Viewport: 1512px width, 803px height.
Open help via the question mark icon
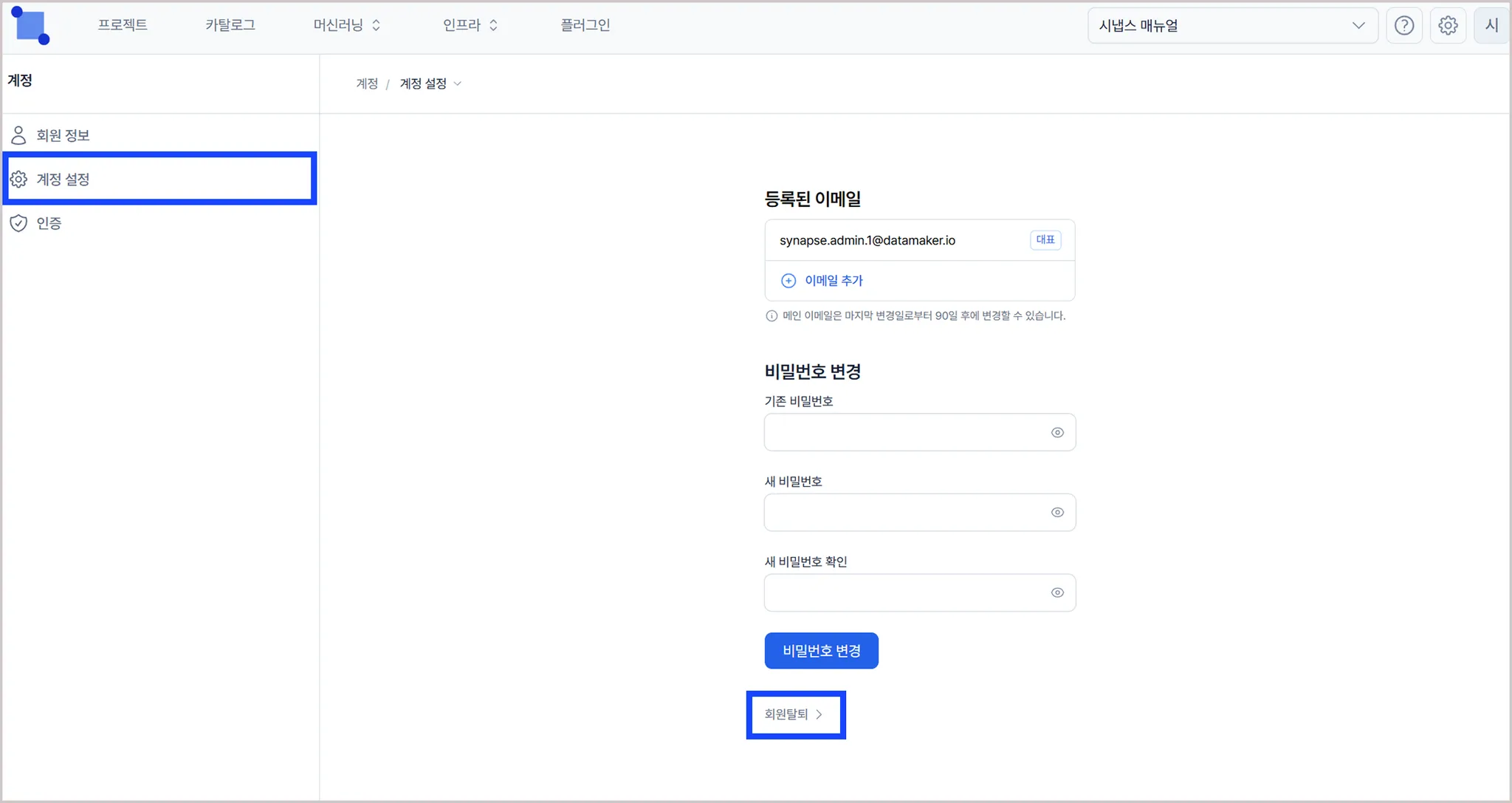pos(1403,26)
